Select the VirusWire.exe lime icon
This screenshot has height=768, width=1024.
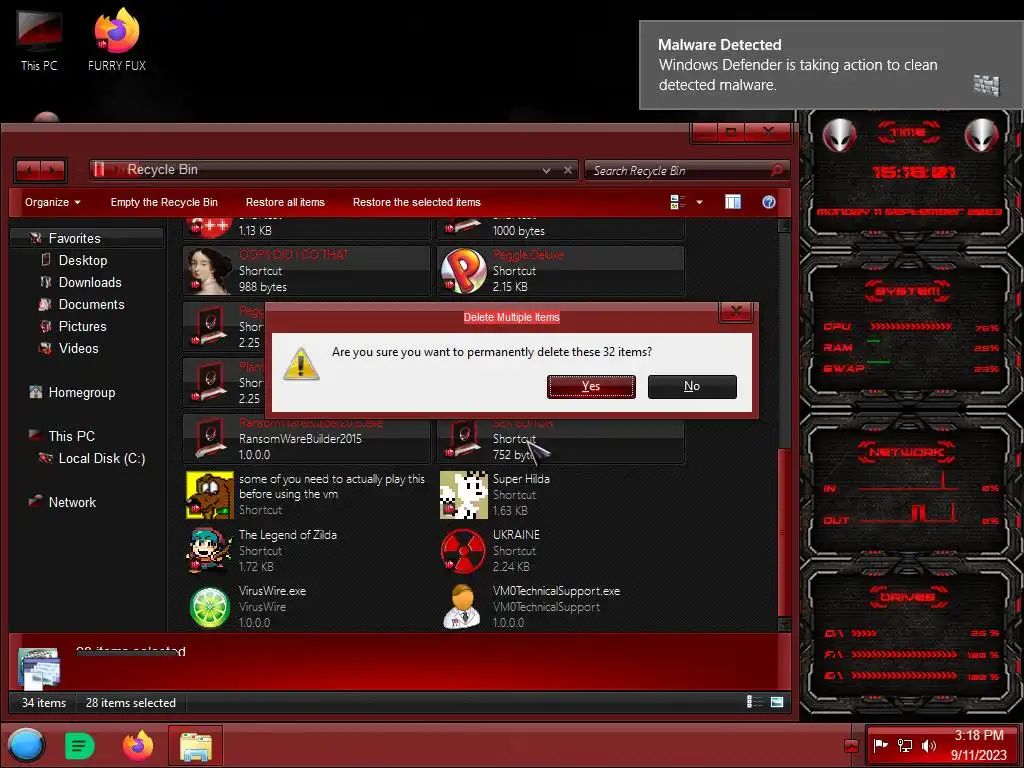209,607
